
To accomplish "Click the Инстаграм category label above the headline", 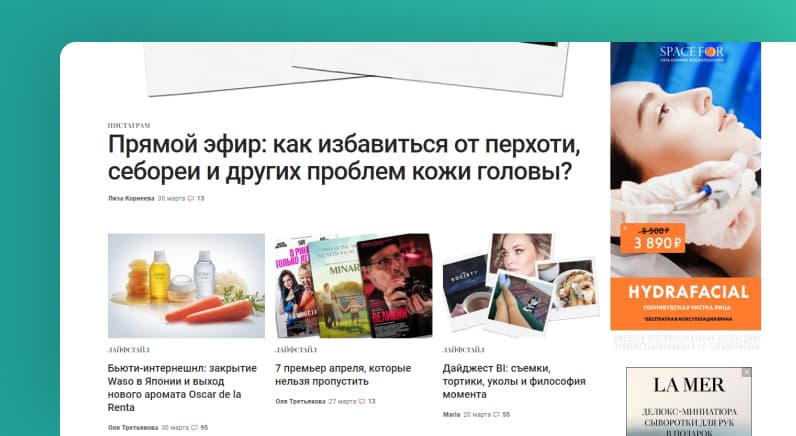I will pyautogui.click(x=129, y=125).
